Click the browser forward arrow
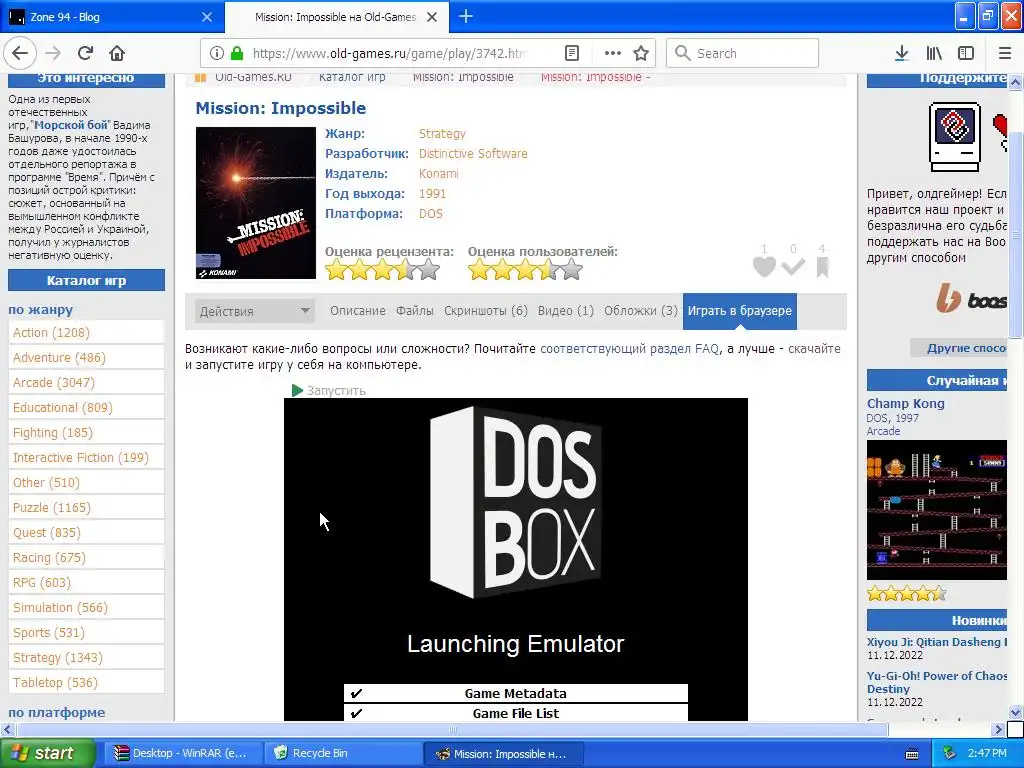The height and width of the screenshot is (768, 1024). [54, 53]
